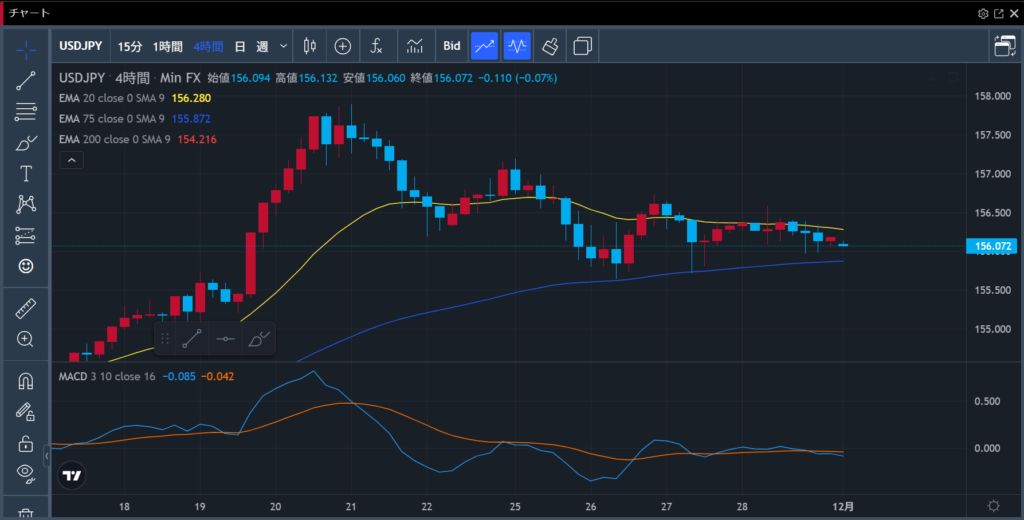Switch to the 15分 timeframe
The height and width of the screenshot is (520, 1024).
(130, 46)
